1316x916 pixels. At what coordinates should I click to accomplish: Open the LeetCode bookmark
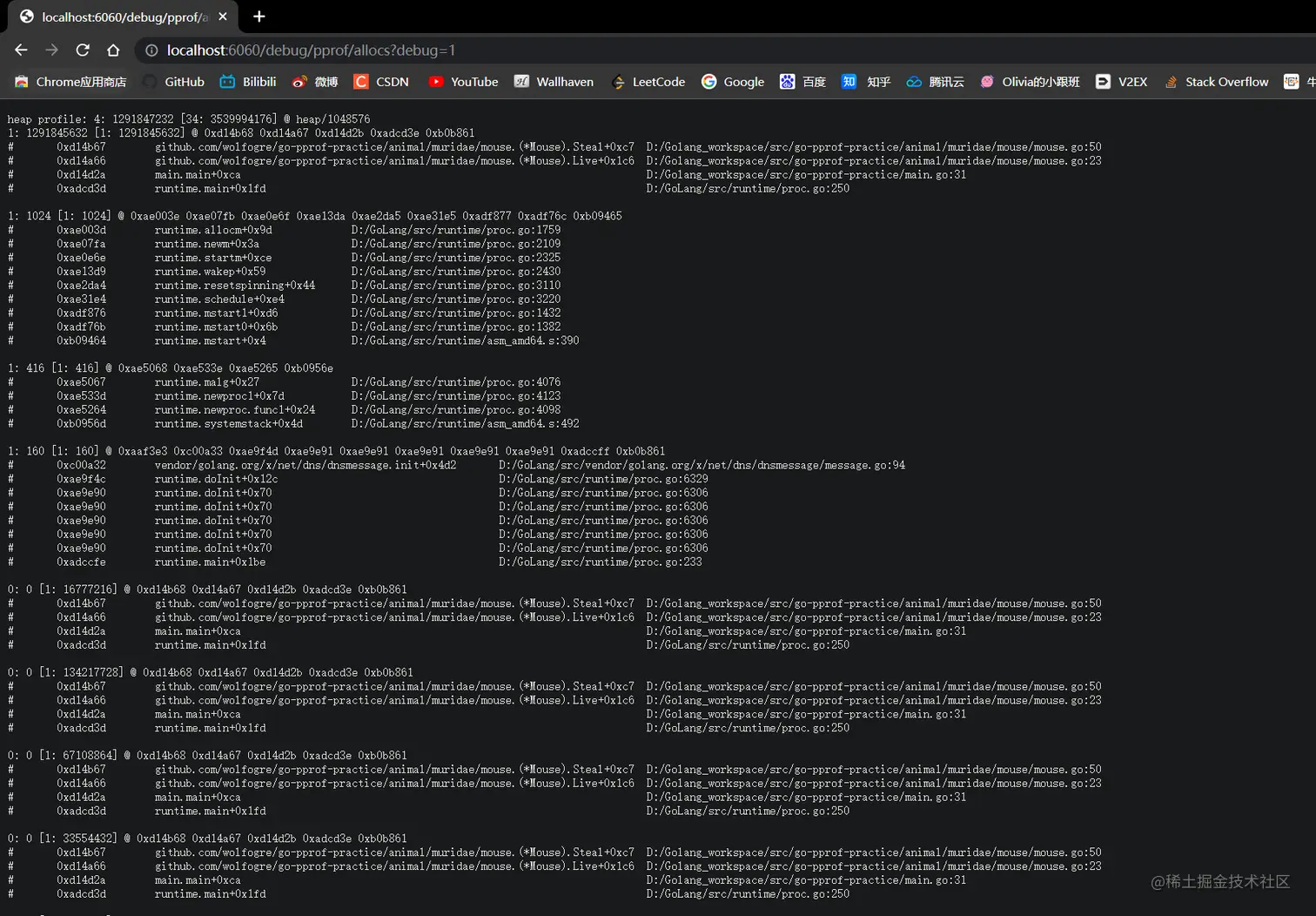pos(648,82)
